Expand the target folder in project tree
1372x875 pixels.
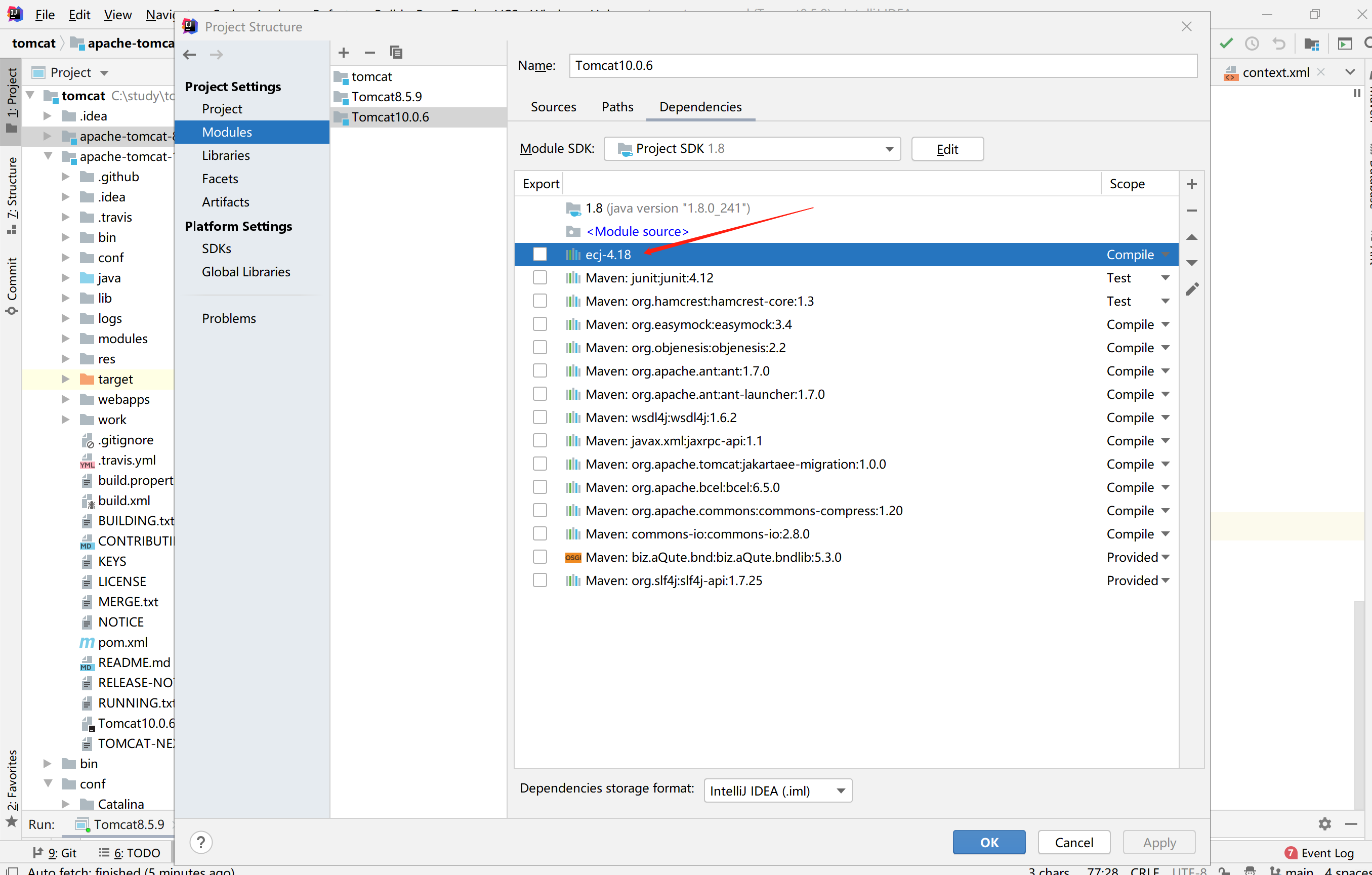coord(65,379)
